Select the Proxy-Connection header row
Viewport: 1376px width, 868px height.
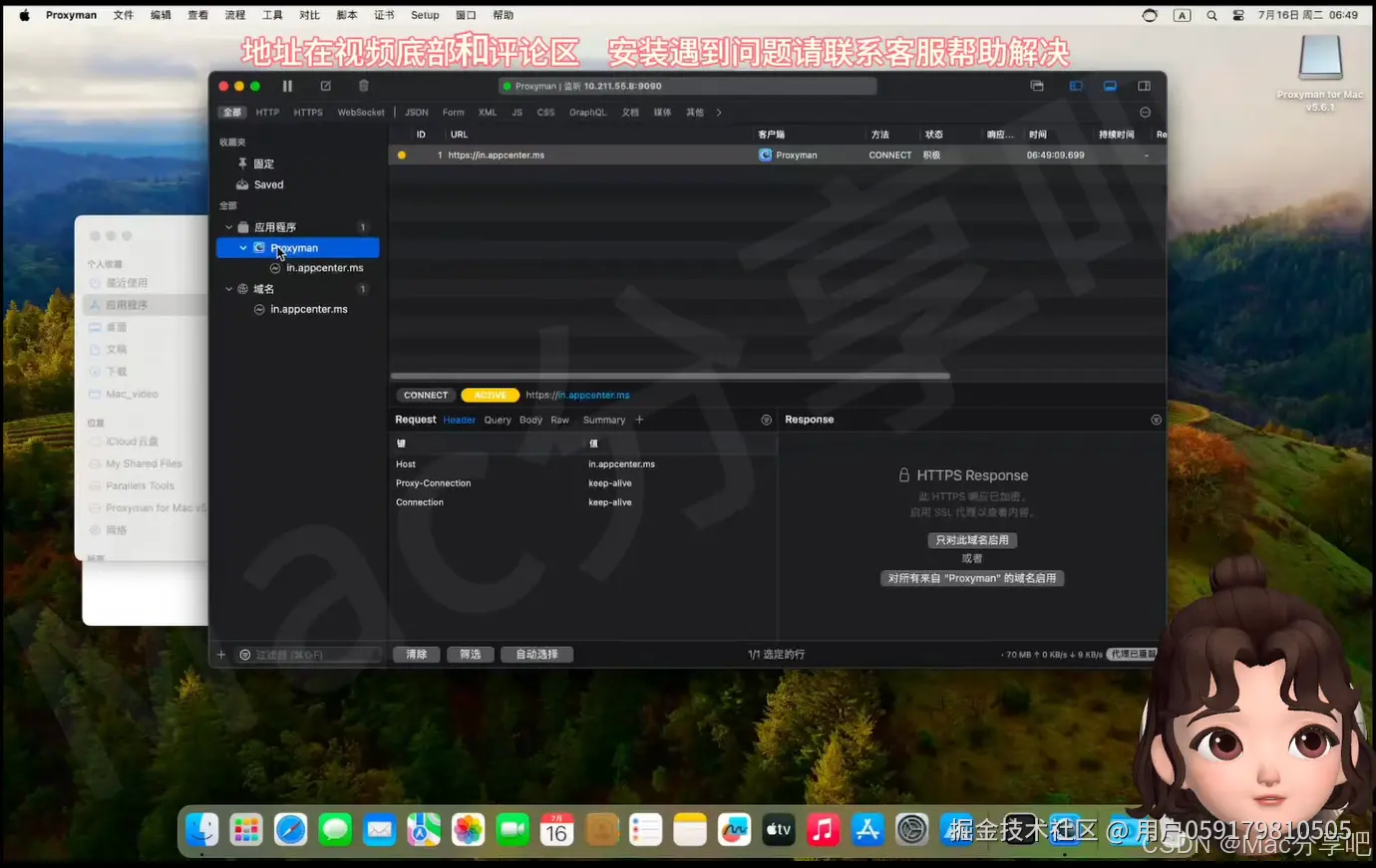pyautogui.click(x=583, y=483)
